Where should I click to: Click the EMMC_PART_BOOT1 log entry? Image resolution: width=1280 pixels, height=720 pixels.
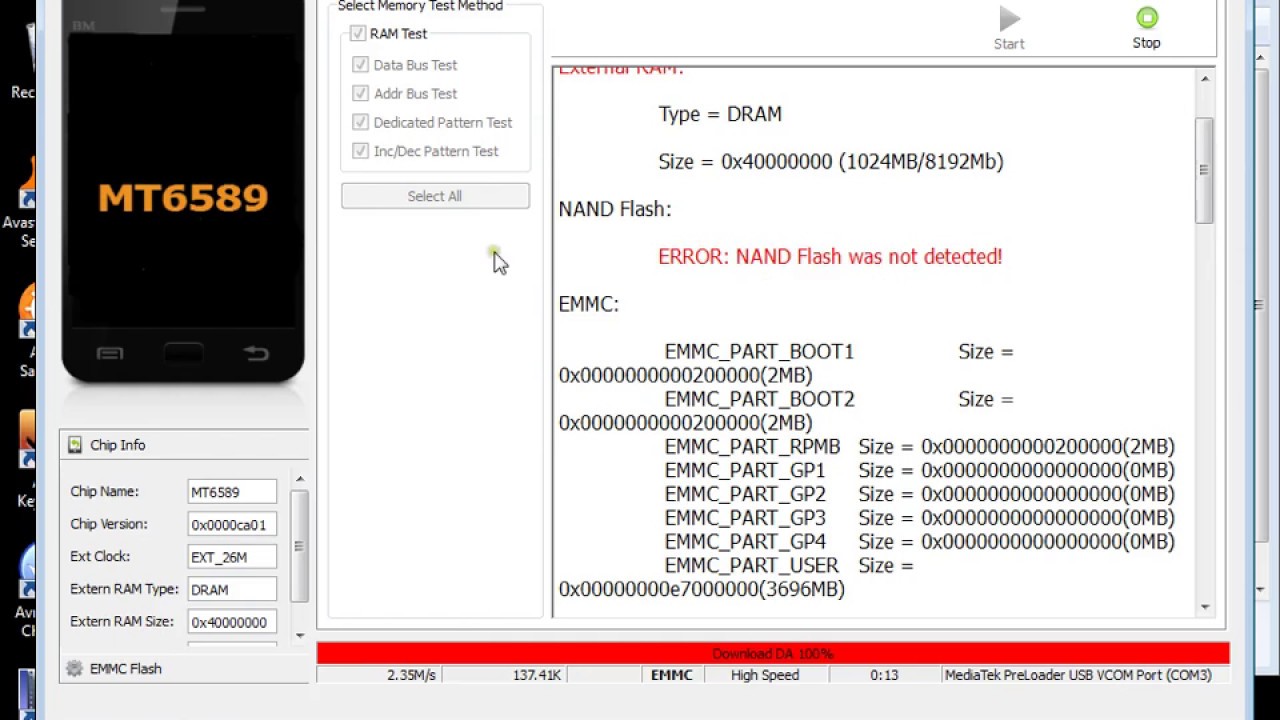click(786, 364)
